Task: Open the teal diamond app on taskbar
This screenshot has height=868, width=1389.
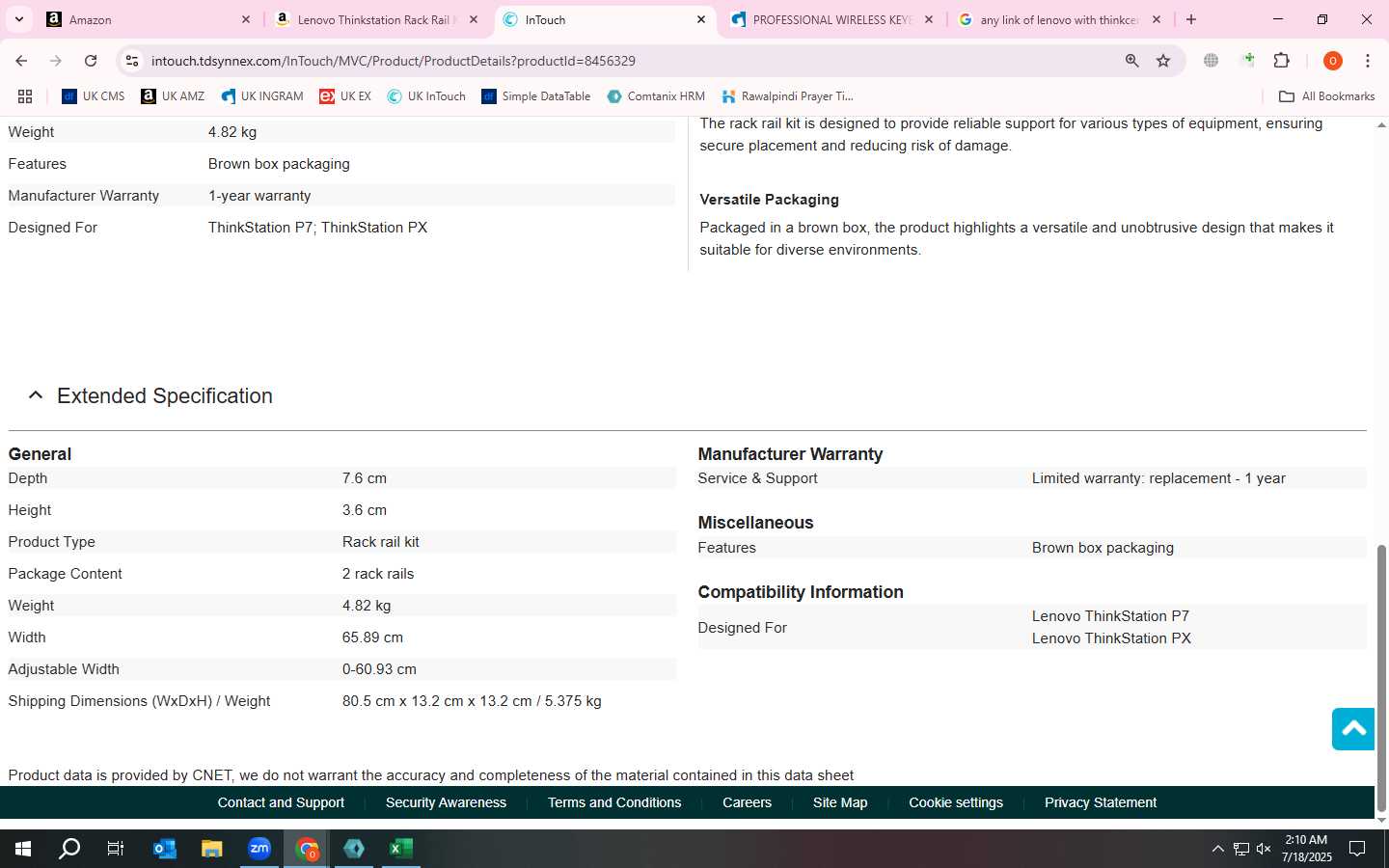Action: [x=354, y=849]
